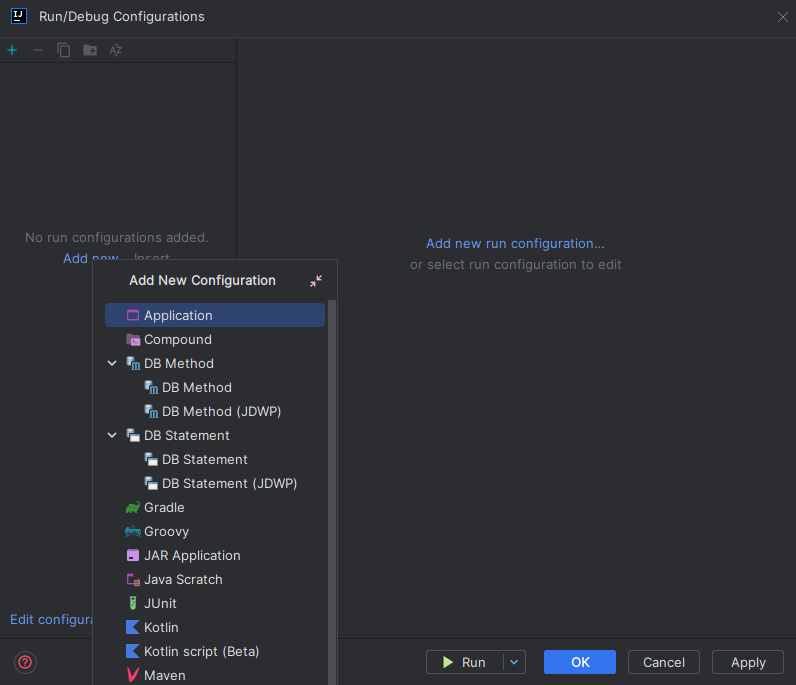Image resolution: width=796 pixels, height=685 pixels.
Task: Click the DB Statement parent group label
Action: pos(187,436)
